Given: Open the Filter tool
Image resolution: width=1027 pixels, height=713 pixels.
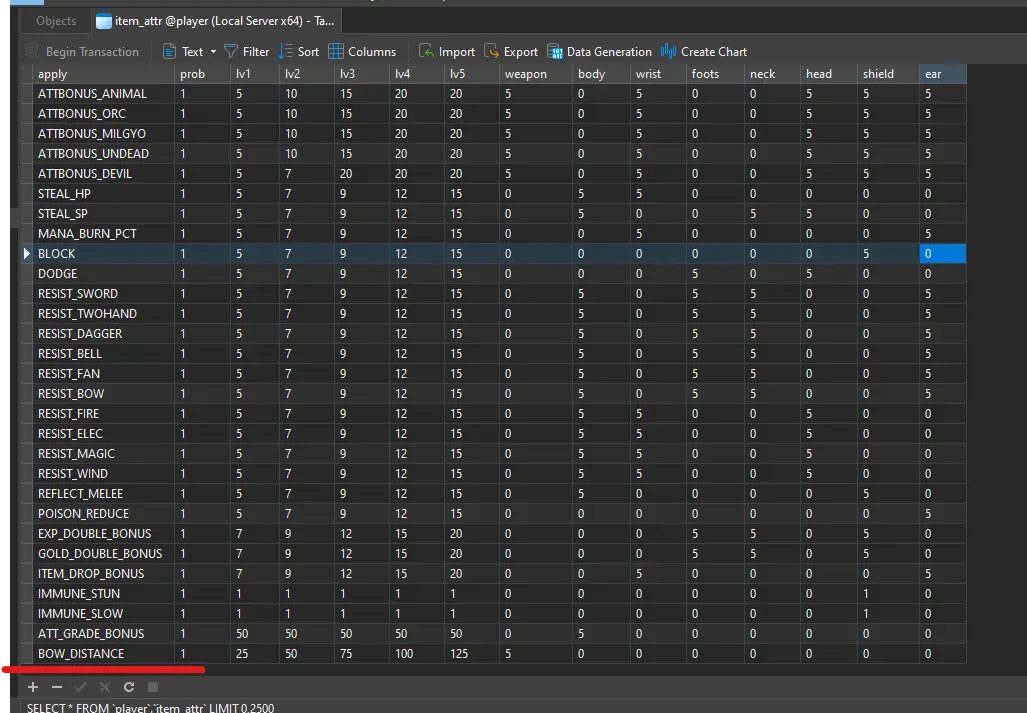Looking at the screenshot, I should tap(246, 52).
